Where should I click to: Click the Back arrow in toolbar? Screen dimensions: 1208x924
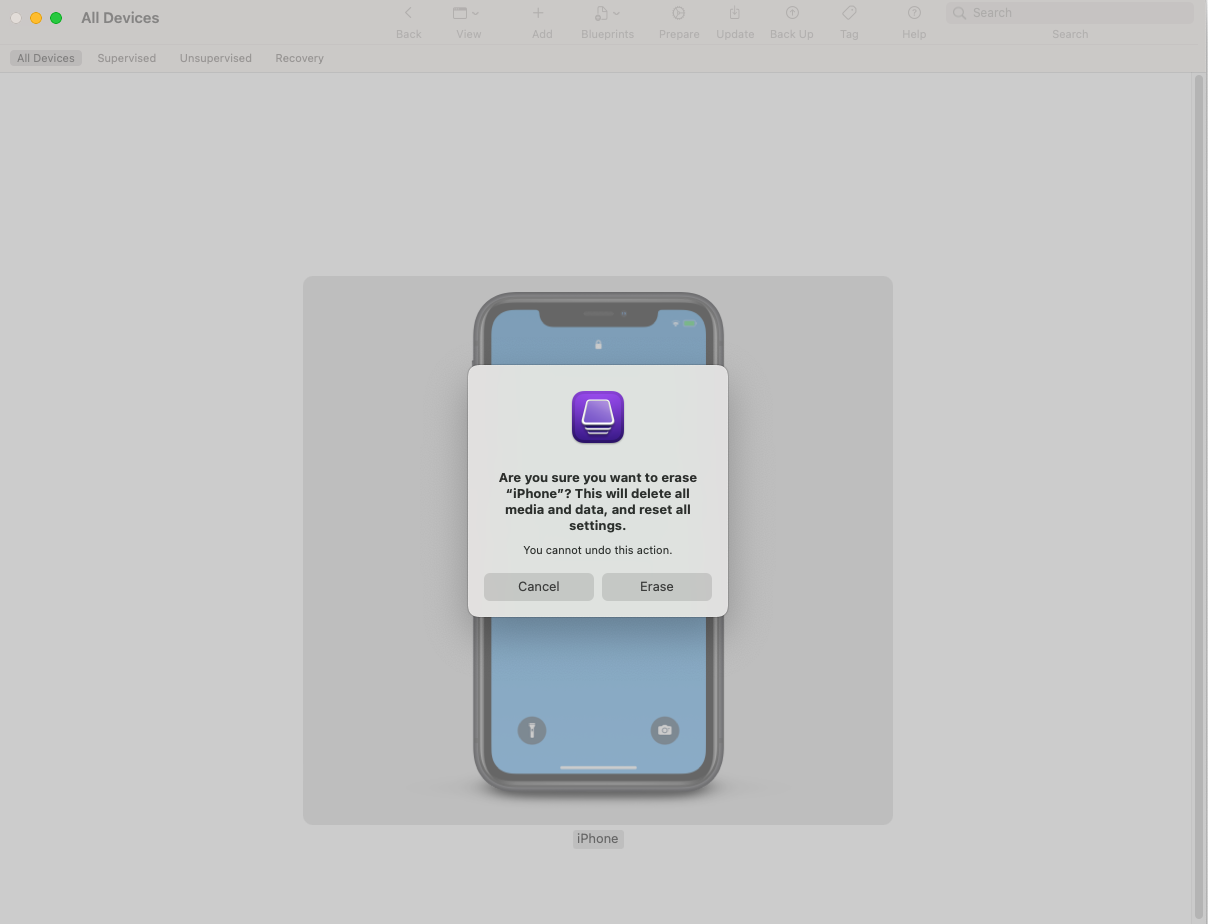[408, 14]
